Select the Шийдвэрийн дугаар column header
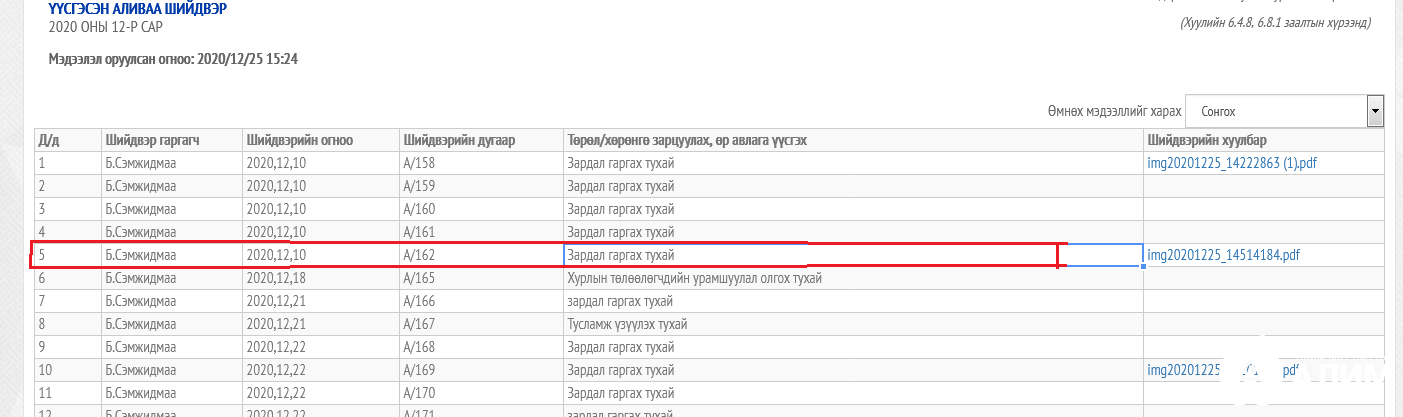The image size is (1403, 417). (x=458, y=140)
